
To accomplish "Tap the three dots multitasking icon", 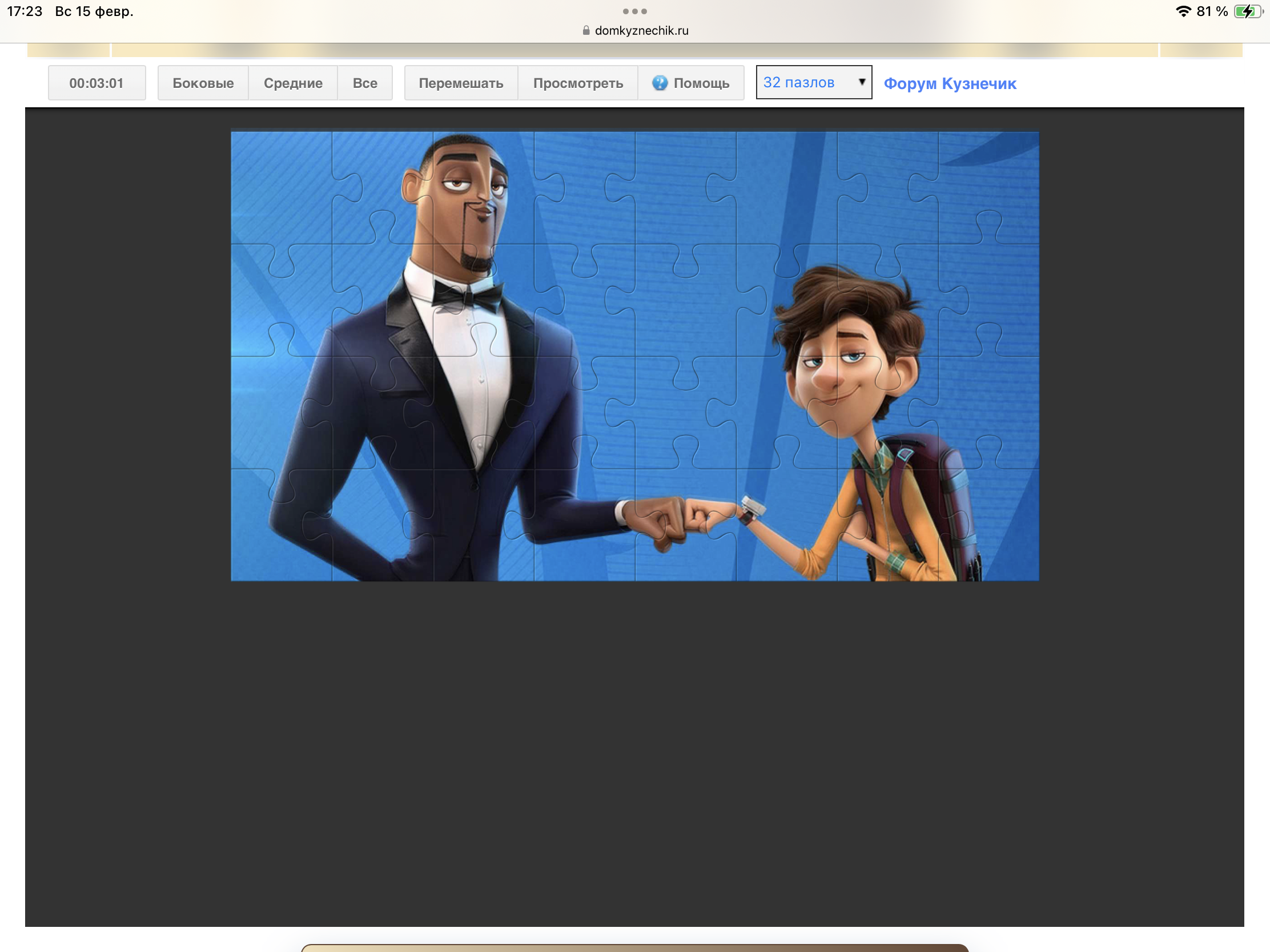I will point(634,11).
